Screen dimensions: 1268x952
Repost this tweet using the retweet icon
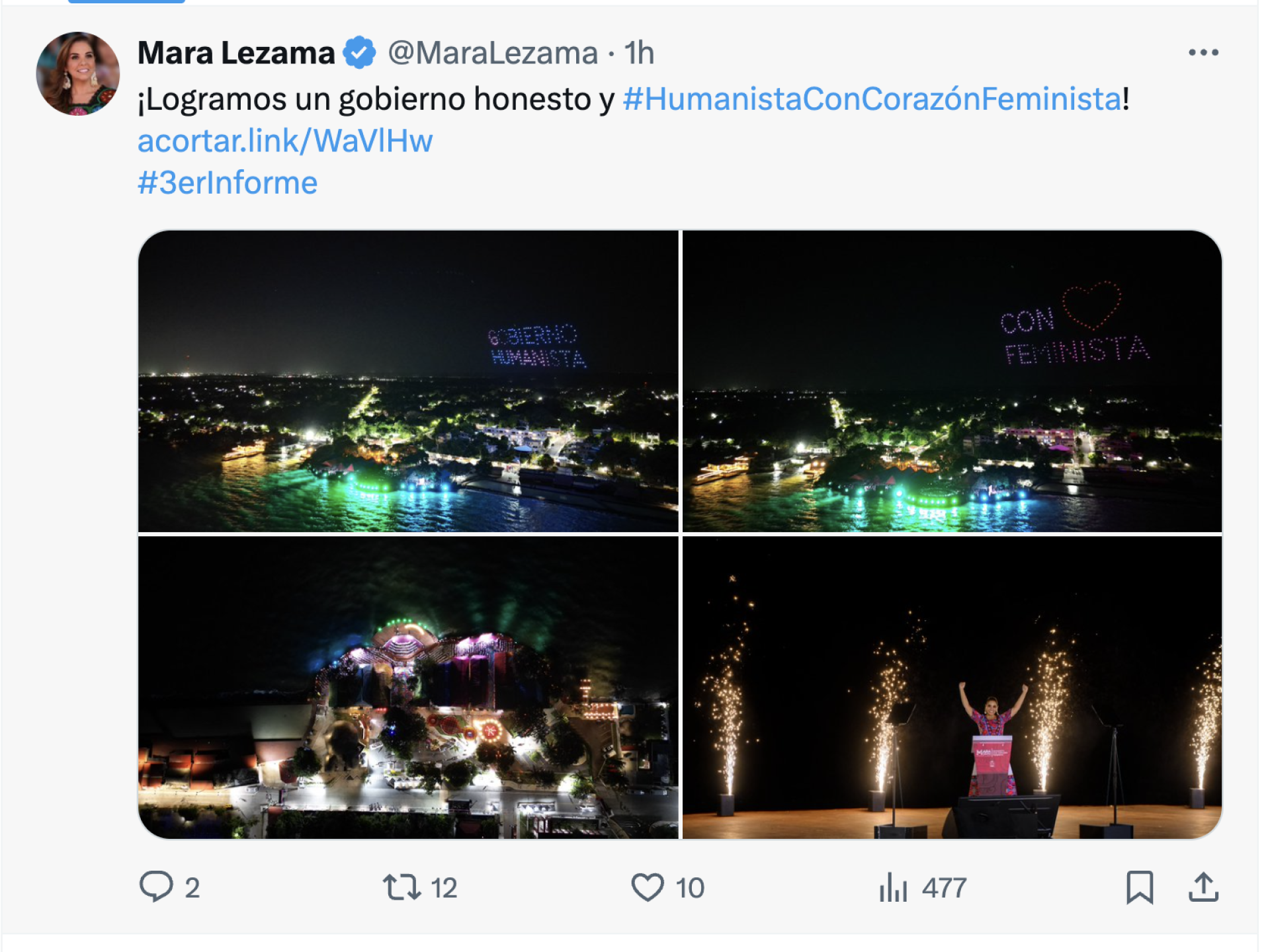(402, 887)
